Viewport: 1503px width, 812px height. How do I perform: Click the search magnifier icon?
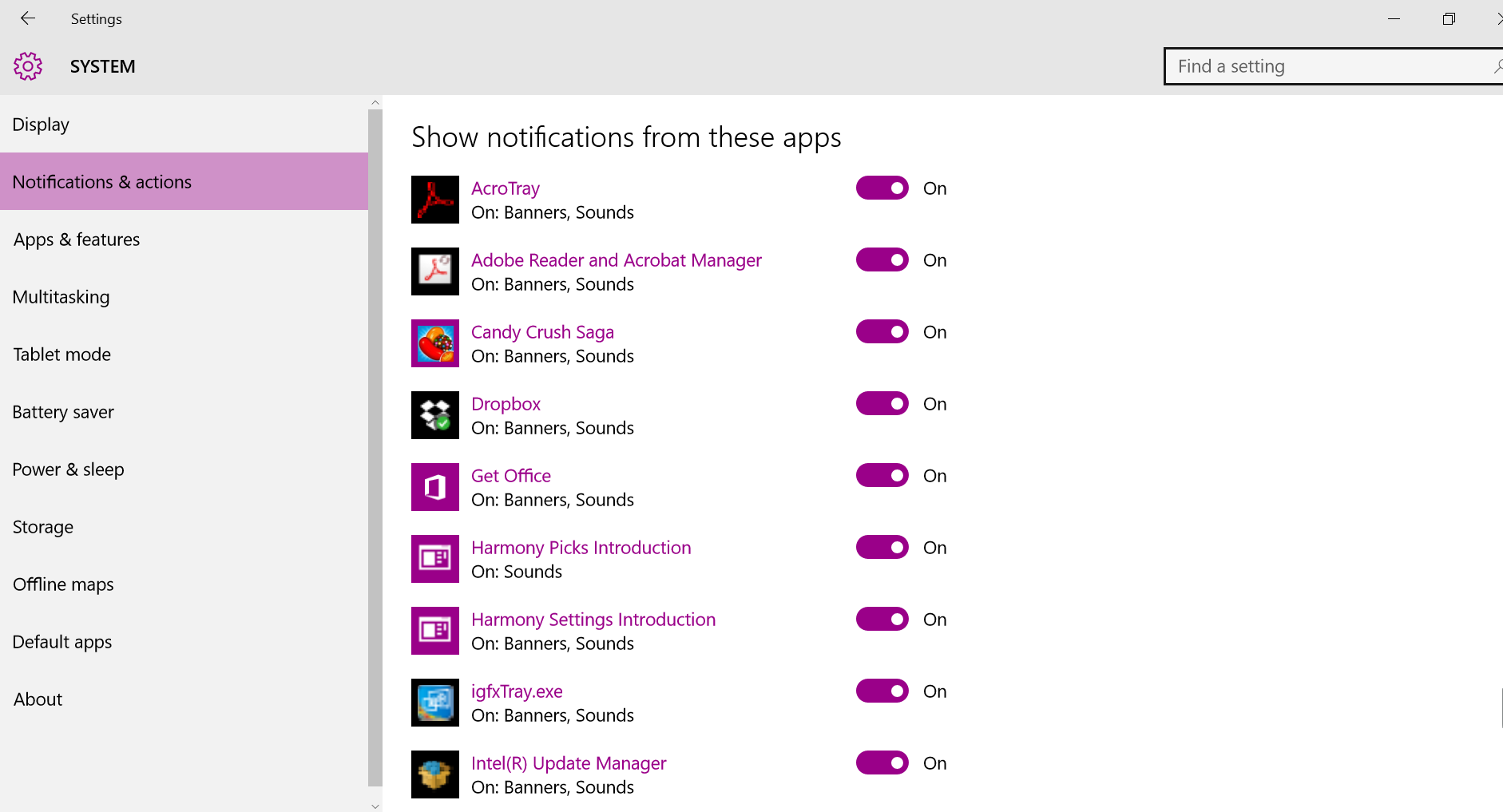[1497, 66]
